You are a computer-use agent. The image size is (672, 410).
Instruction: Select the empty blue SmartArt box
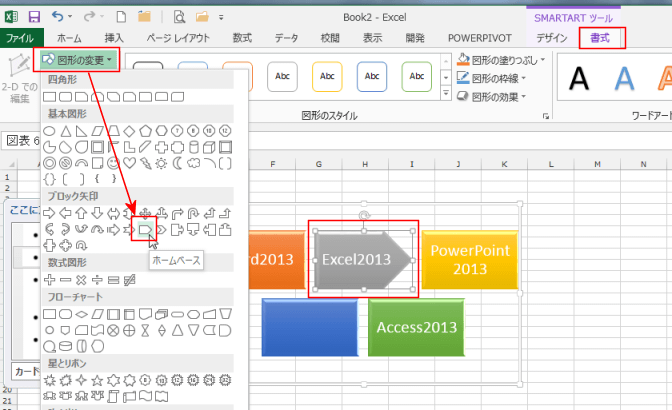310,327
